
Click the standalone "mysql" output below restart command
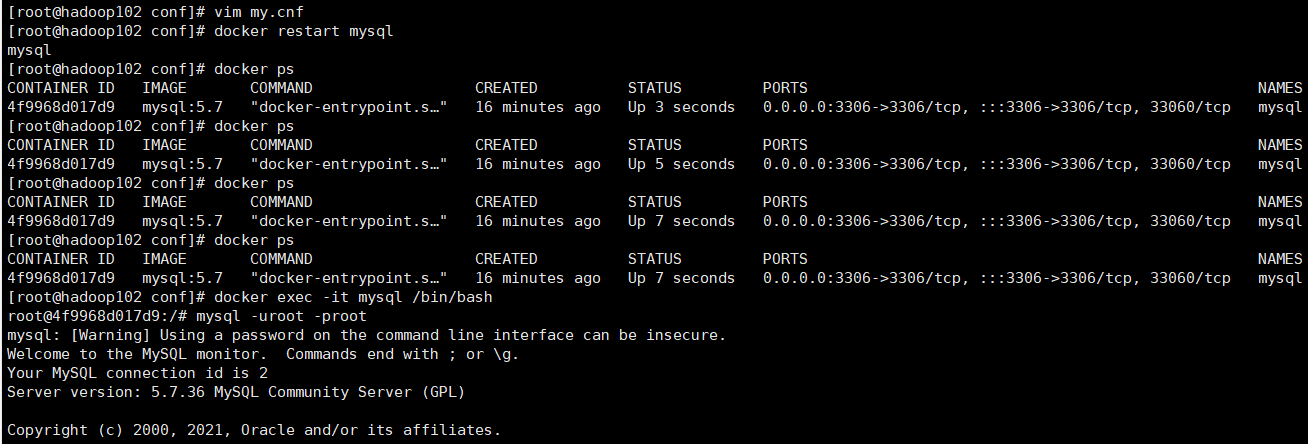(x=28, y=50)
